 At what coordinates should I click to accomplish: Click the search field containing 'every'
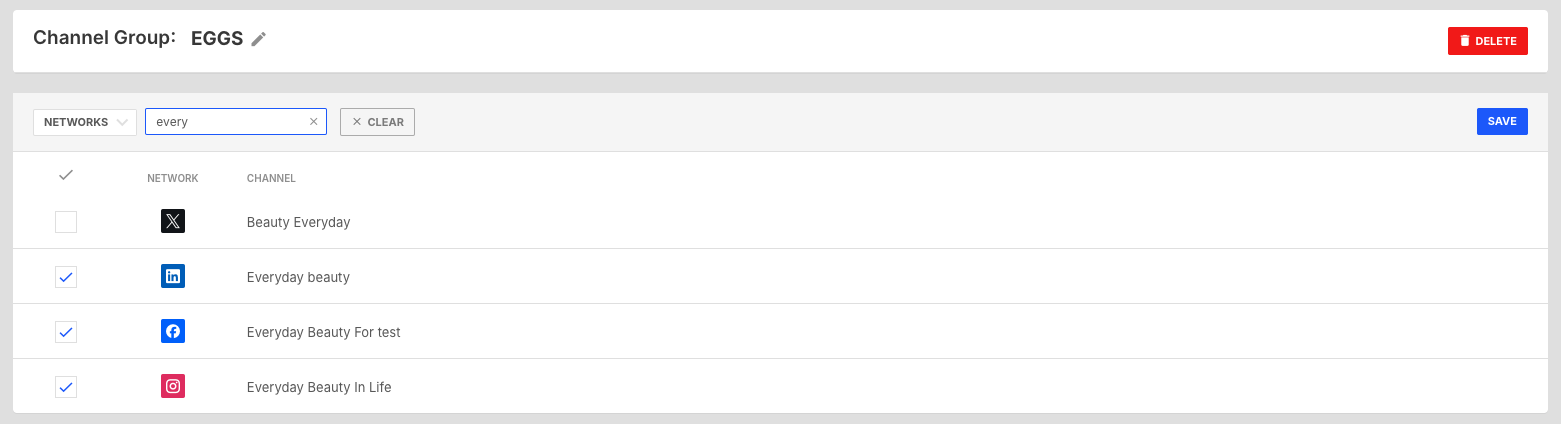(x=236, y=122)
